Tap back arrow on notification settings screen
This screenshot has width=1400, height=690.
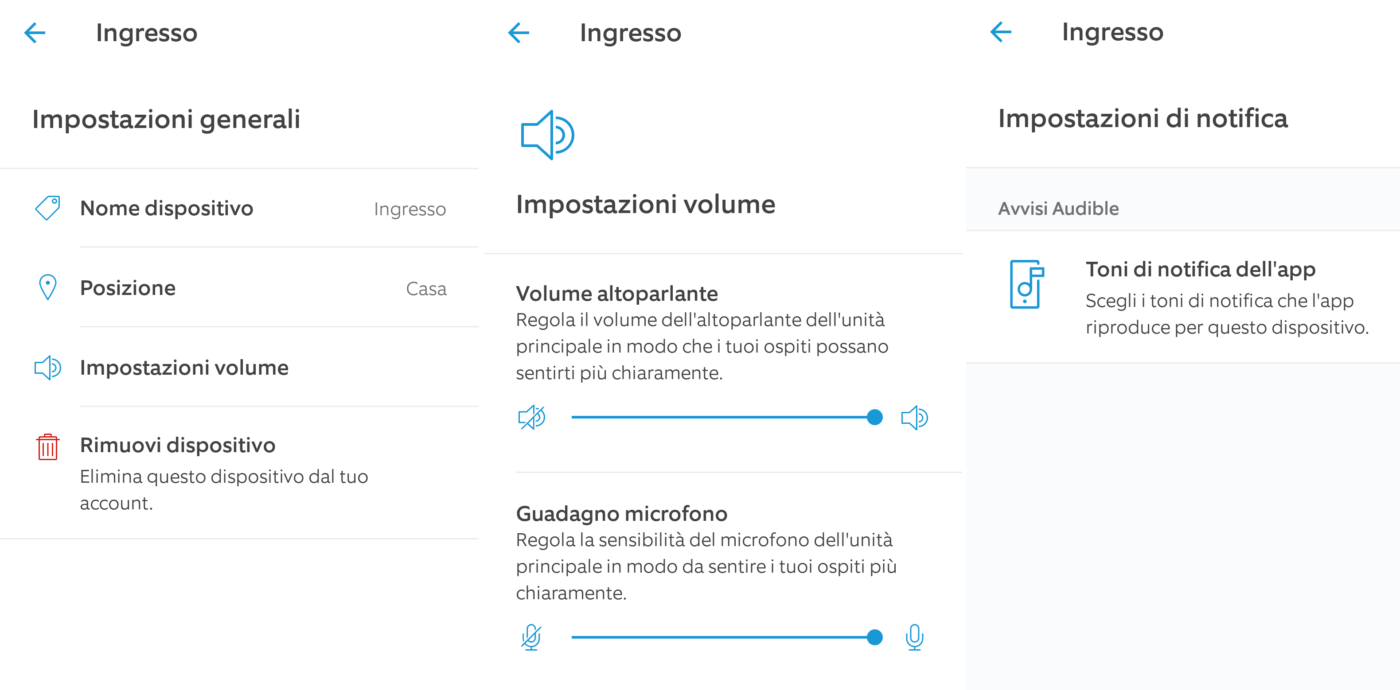1001,33
